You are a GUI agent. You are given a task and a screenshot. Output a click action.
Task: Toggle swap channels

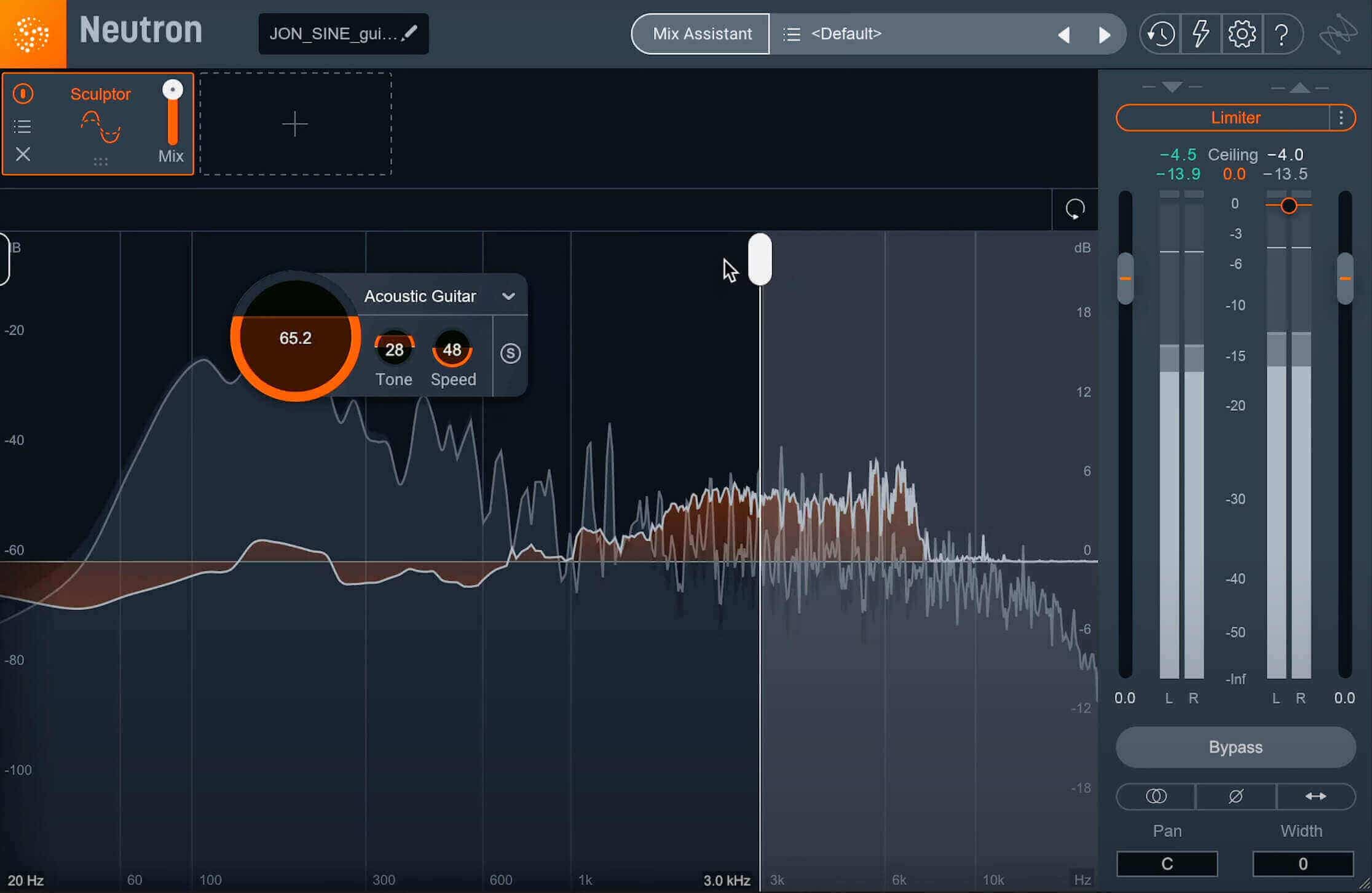coord(1315,796)
